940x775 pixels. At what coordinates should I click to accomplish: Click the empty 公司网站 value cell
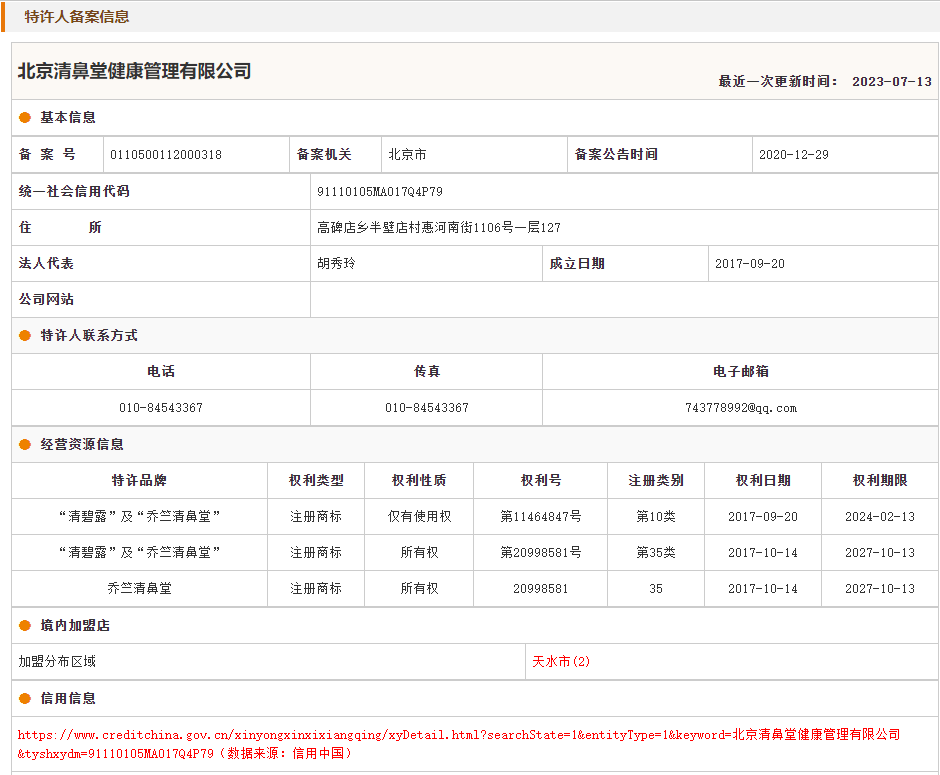coord(624,300)
